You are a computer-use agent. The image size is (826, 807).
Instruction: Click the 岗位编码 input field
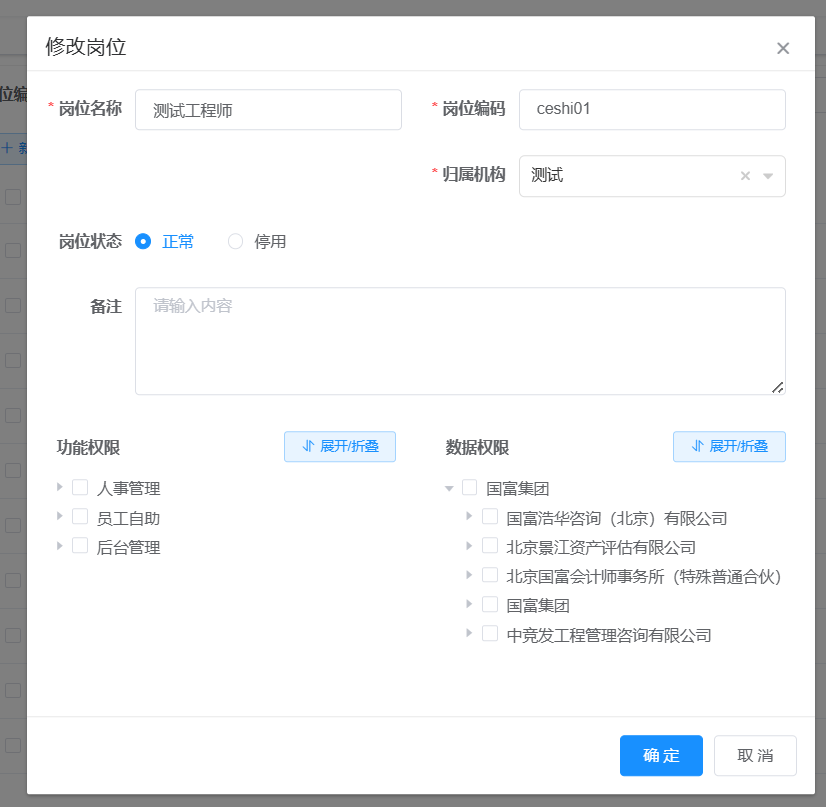pyautogui.click(x=652, y=110)
